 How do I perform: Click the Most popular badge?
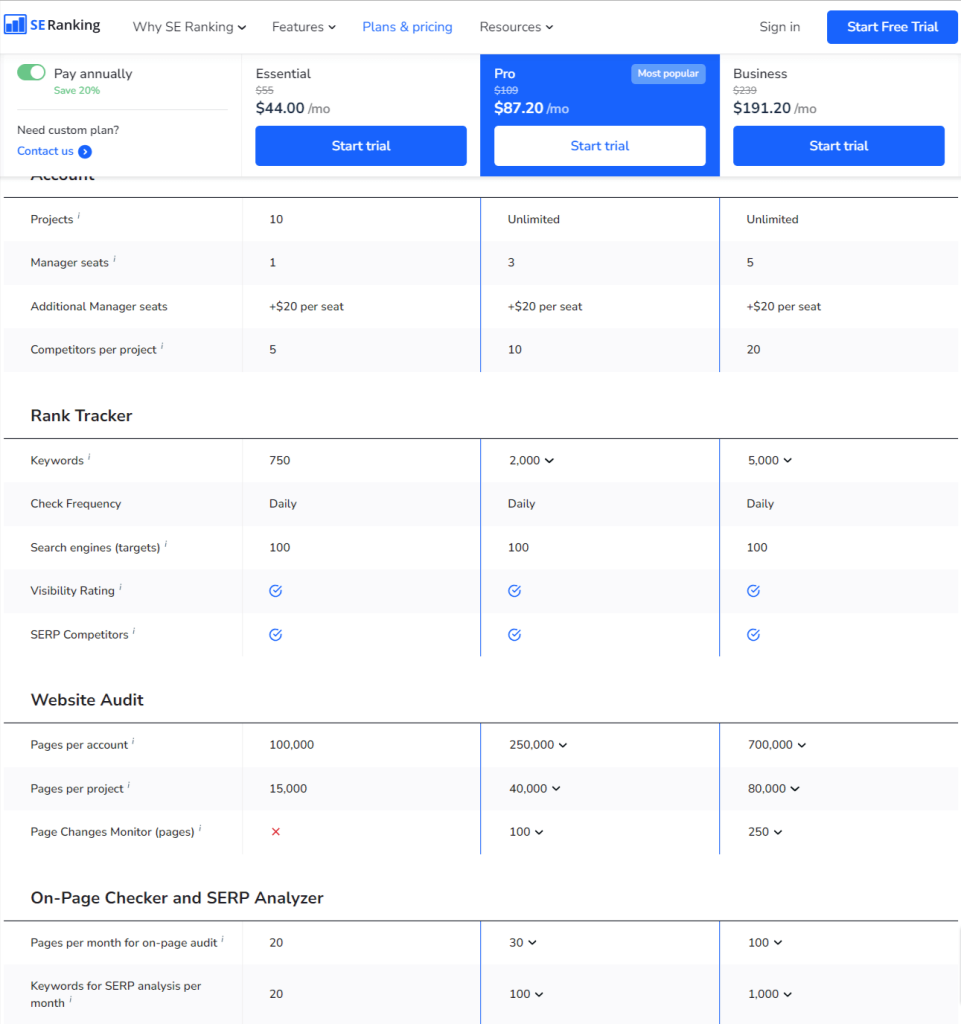pos(668,73)
